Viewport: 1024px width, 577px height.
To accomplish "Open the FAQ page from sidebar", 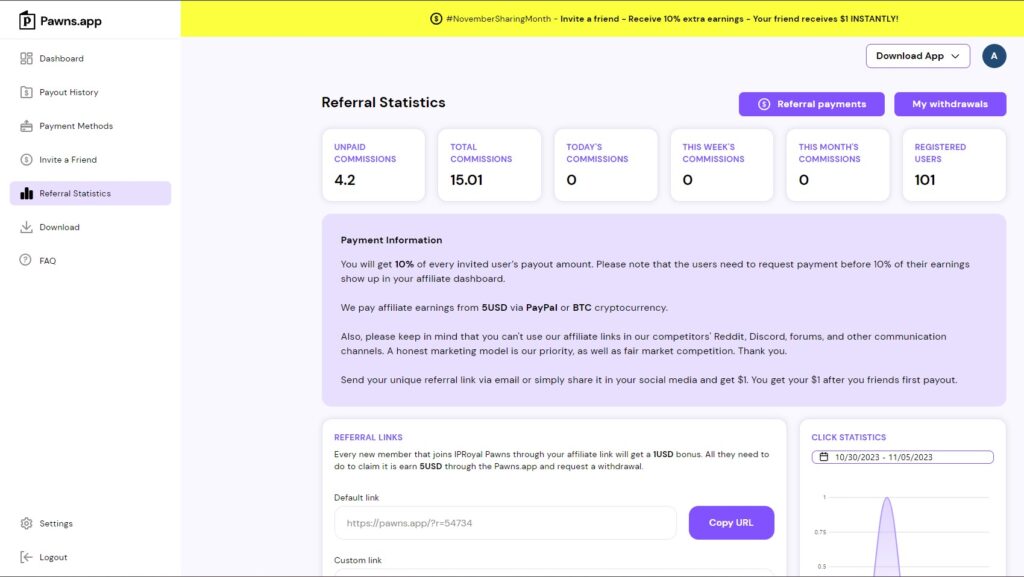I will (90, 260).
